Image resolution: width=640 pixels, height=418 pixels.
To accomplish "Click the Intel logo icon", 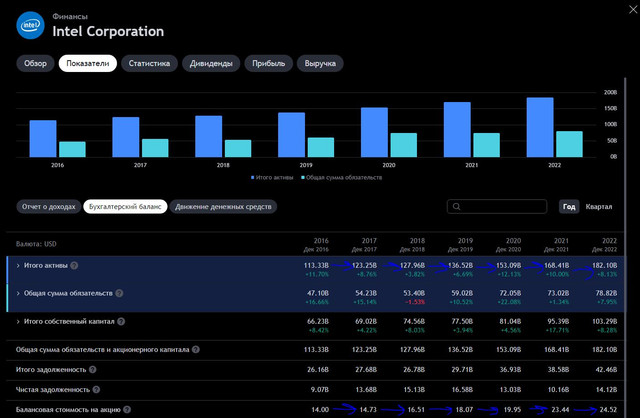I will [30, 25].
